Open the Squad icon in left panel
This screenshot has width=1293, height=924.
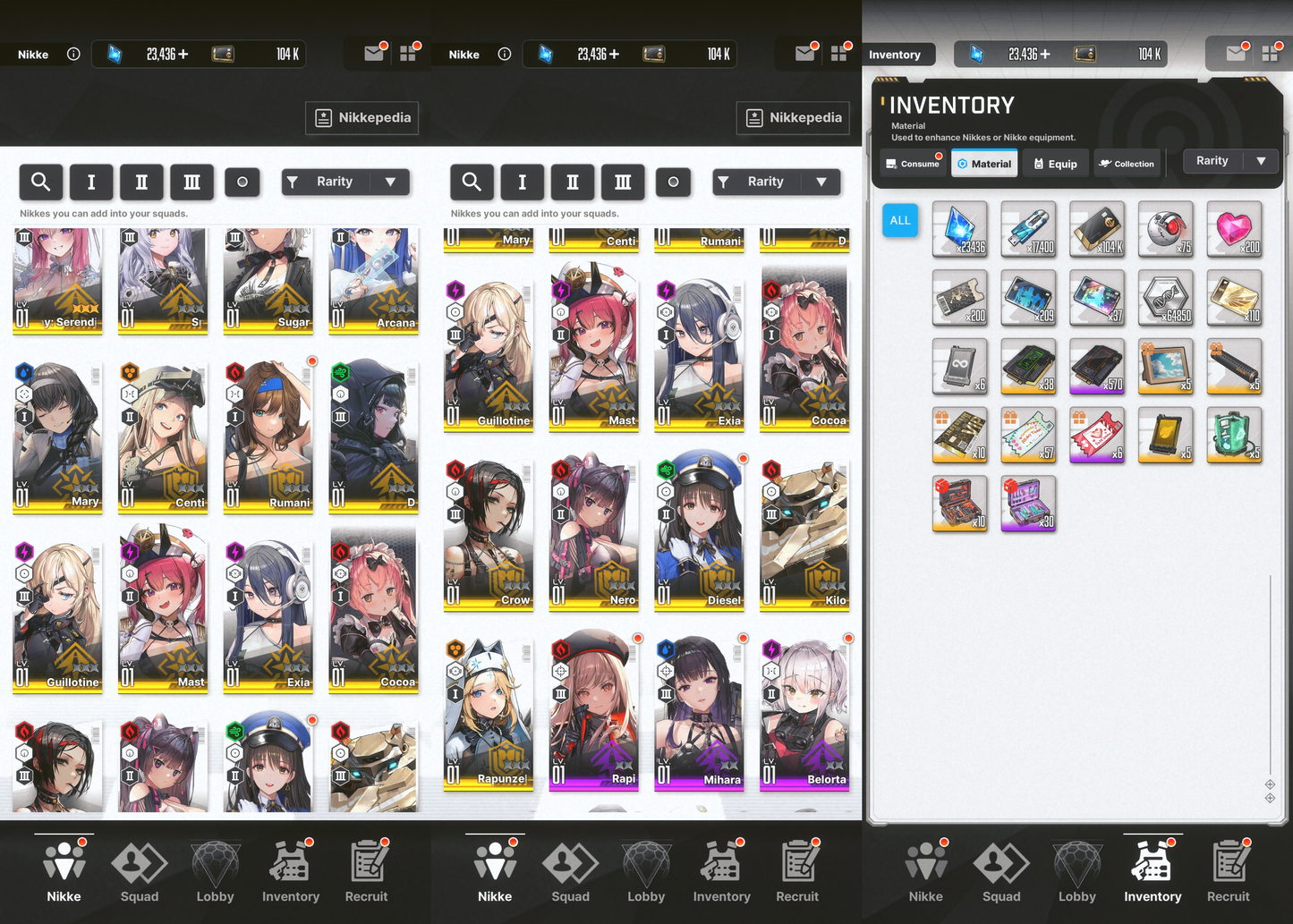pyautogui.click(x=140, y=872)
